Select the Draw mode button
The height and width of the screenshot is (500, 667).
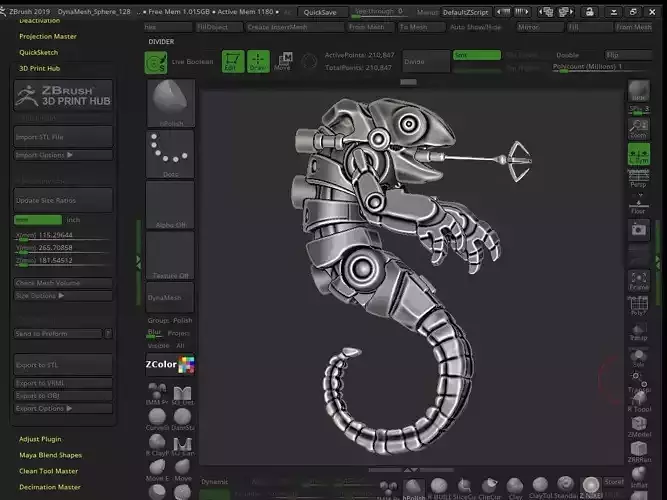point(258,62)
